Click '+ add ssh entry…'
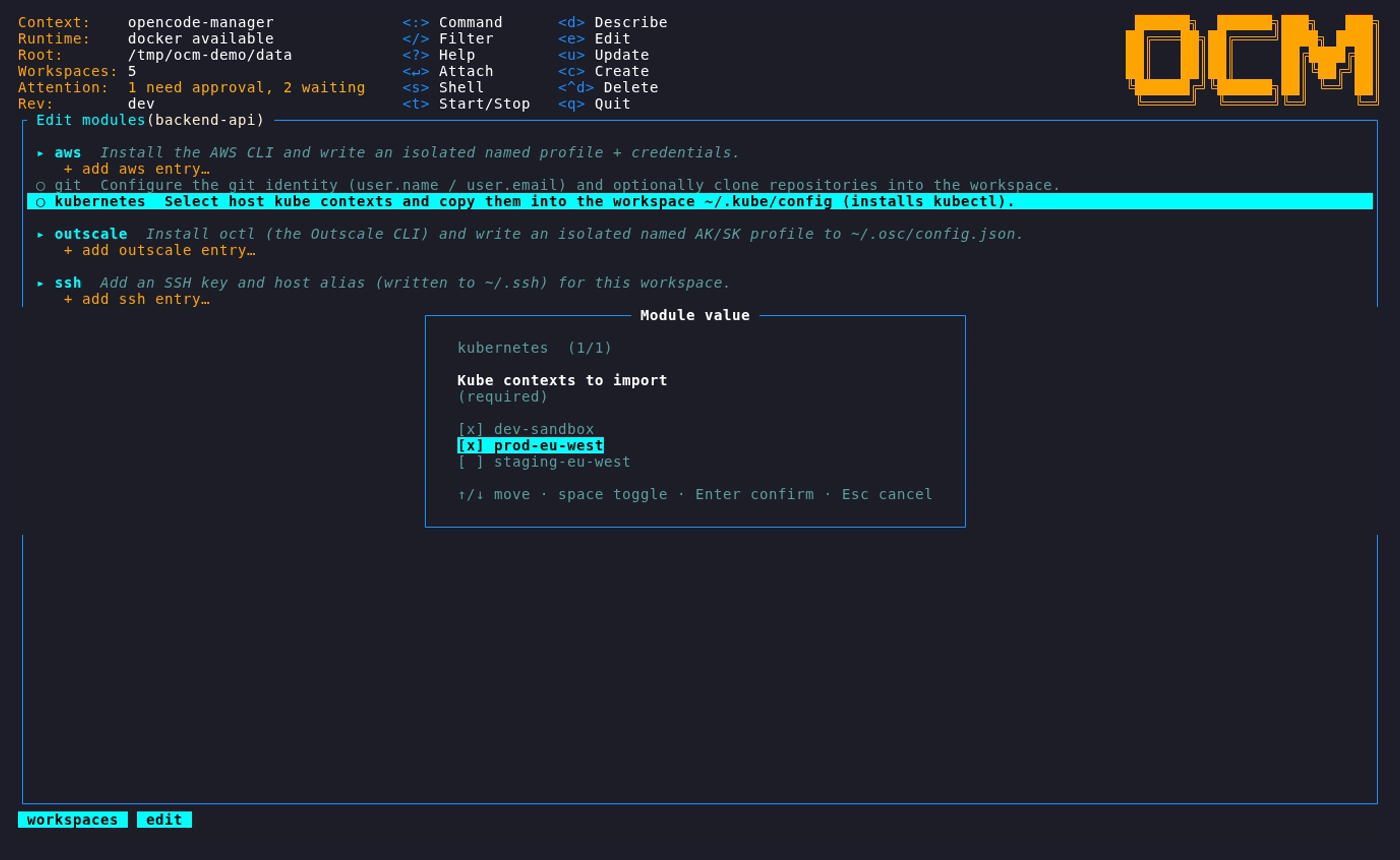Screen dimensions: 1400x860 137,299
